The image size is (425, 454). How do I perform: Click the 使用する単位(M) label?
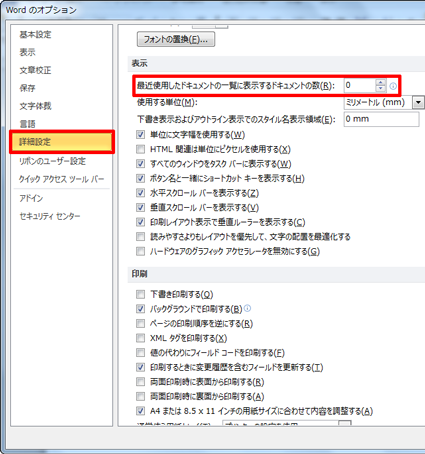tap(167, 102)
